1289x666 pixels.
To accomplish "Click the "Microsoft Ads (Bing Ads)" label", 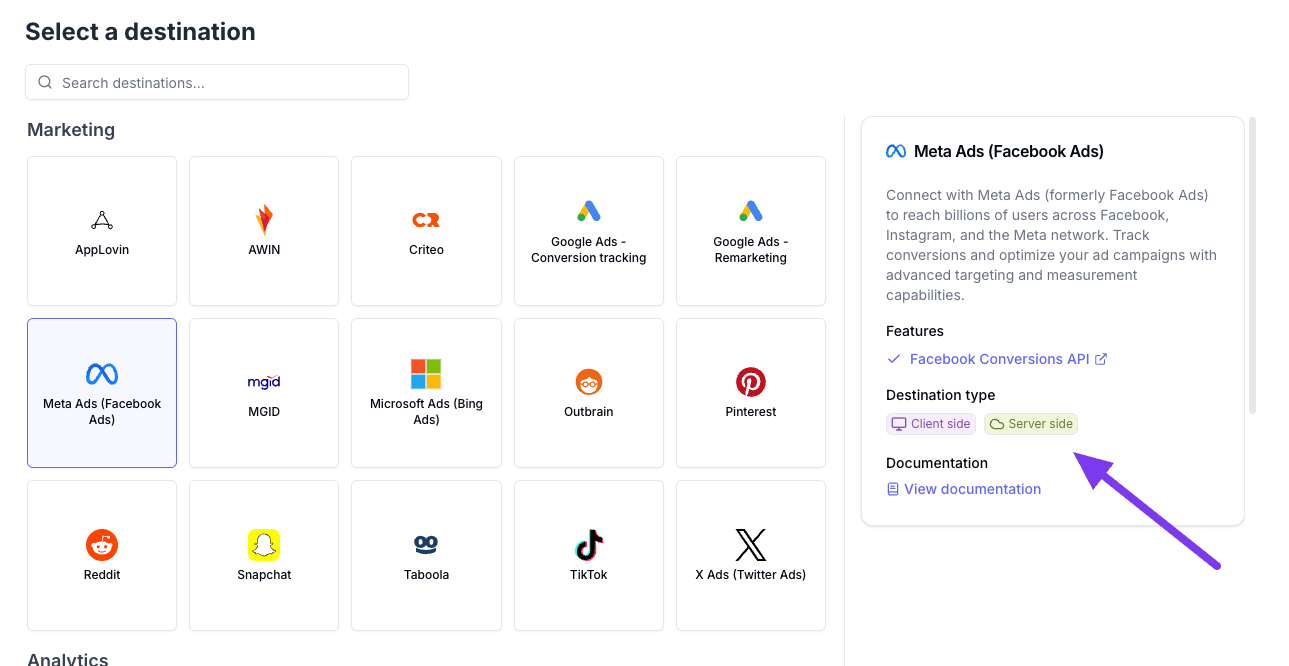I will tap(426, 412).
